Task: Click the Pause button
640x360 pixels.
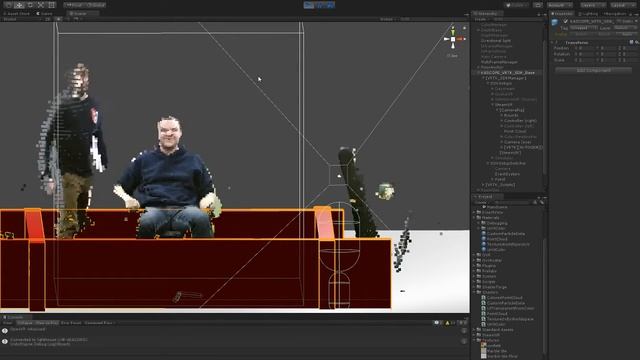Action: (320, 5)
